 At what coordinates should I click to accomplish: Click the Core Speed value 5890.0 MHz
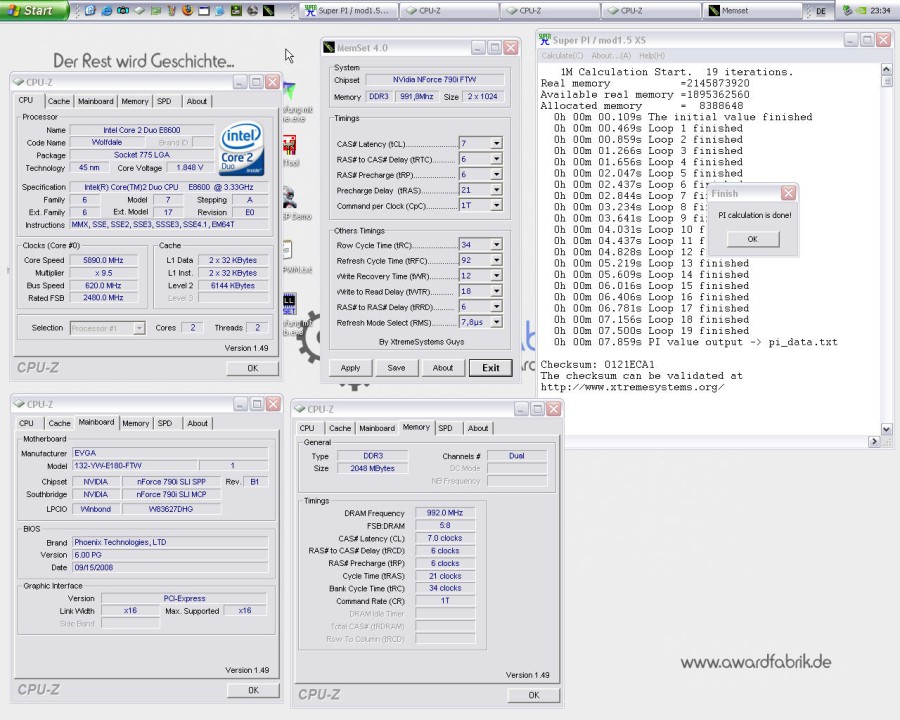[x=103, y=260]
